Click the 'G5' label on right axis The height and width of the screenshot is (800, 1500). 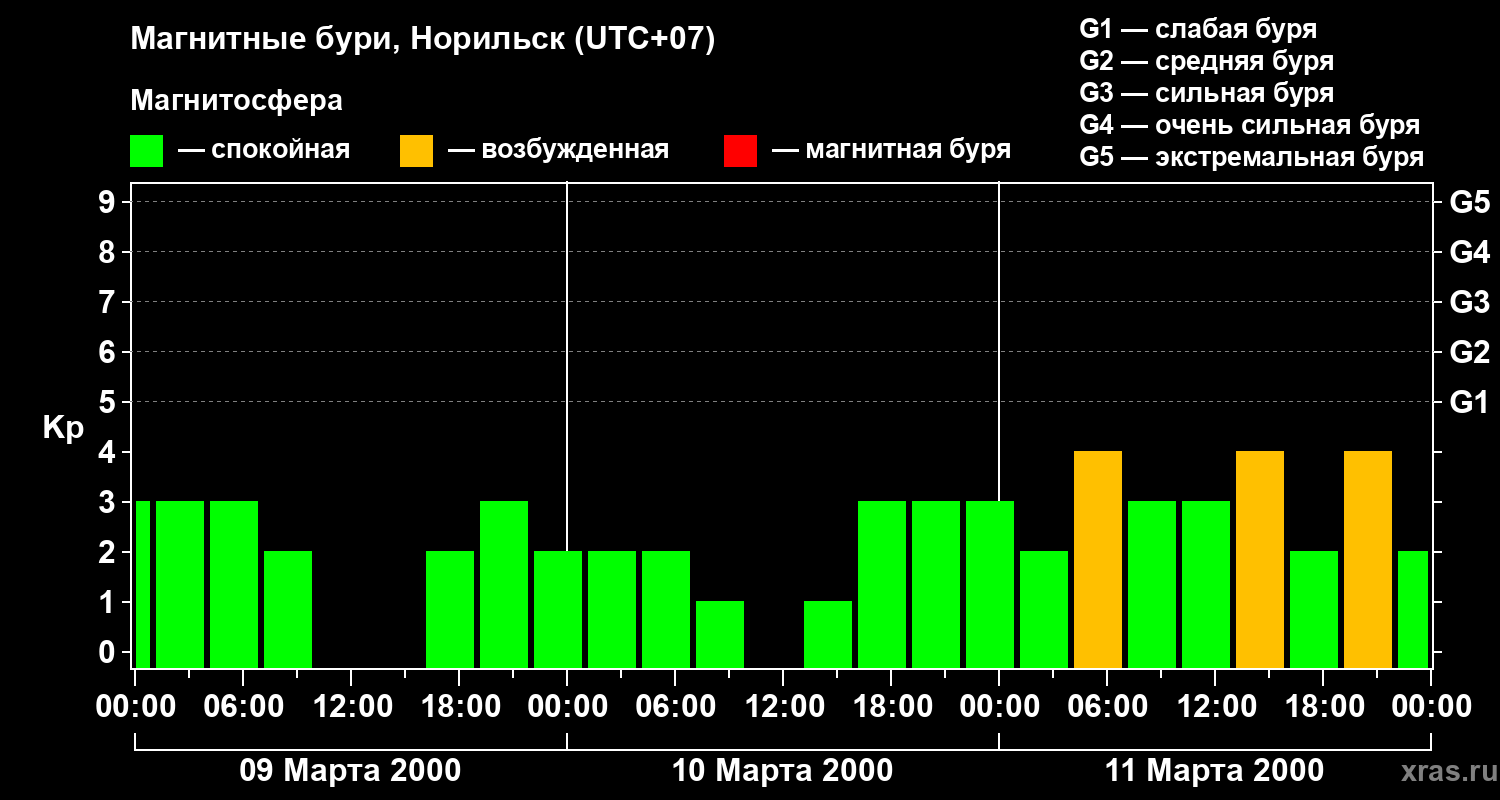[x=1469, y=202]
